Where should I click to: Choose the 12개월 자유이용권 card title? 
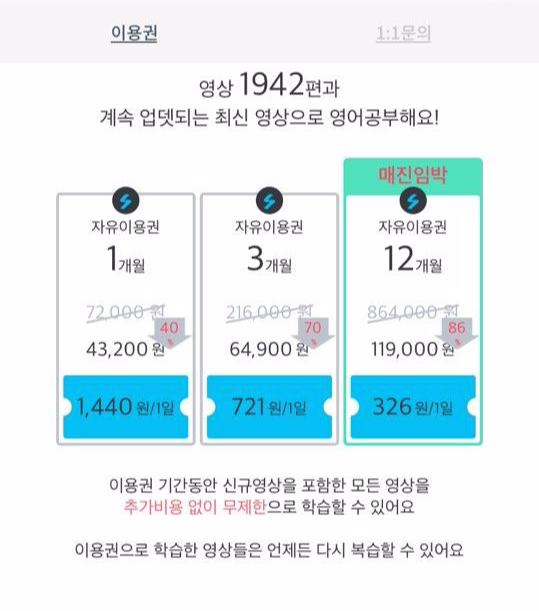[x=413, y=226]
